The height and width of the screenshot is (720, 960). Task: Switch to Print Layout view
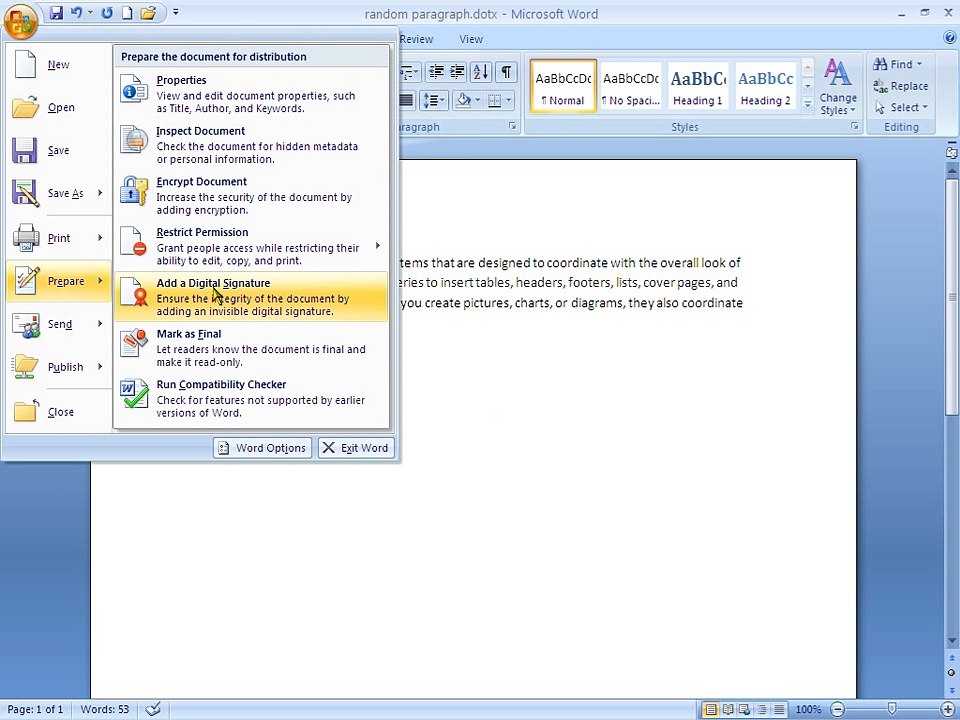[x=710, y=710]
